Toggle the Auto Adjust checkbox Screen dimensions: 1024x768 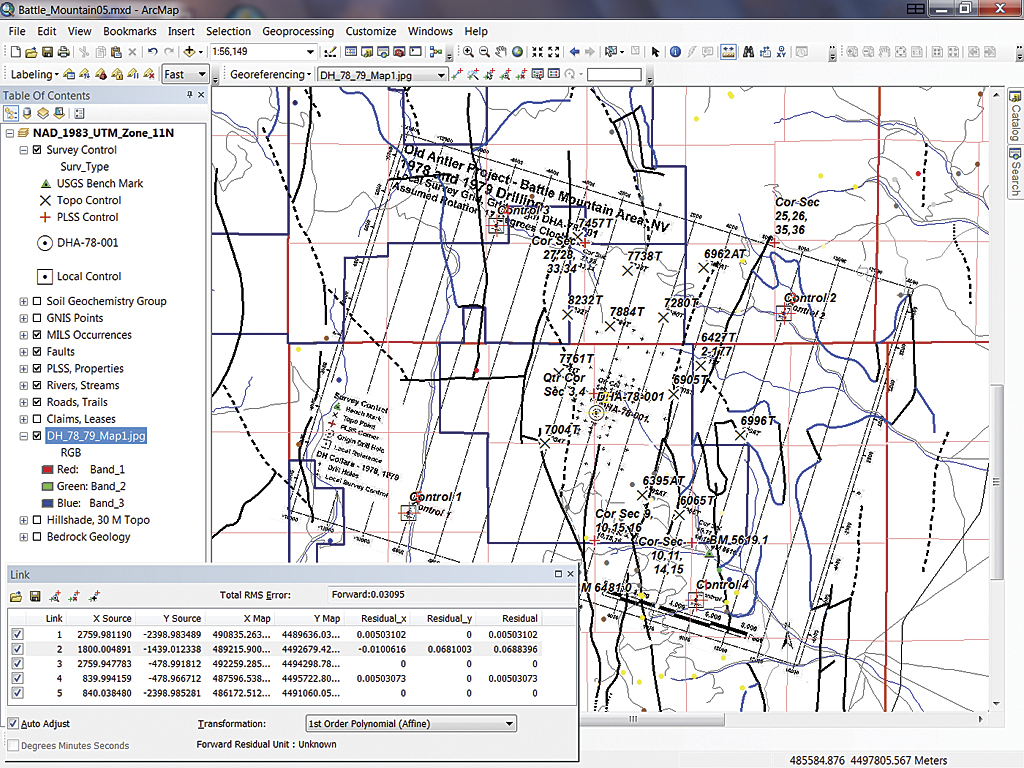[13, 724]
